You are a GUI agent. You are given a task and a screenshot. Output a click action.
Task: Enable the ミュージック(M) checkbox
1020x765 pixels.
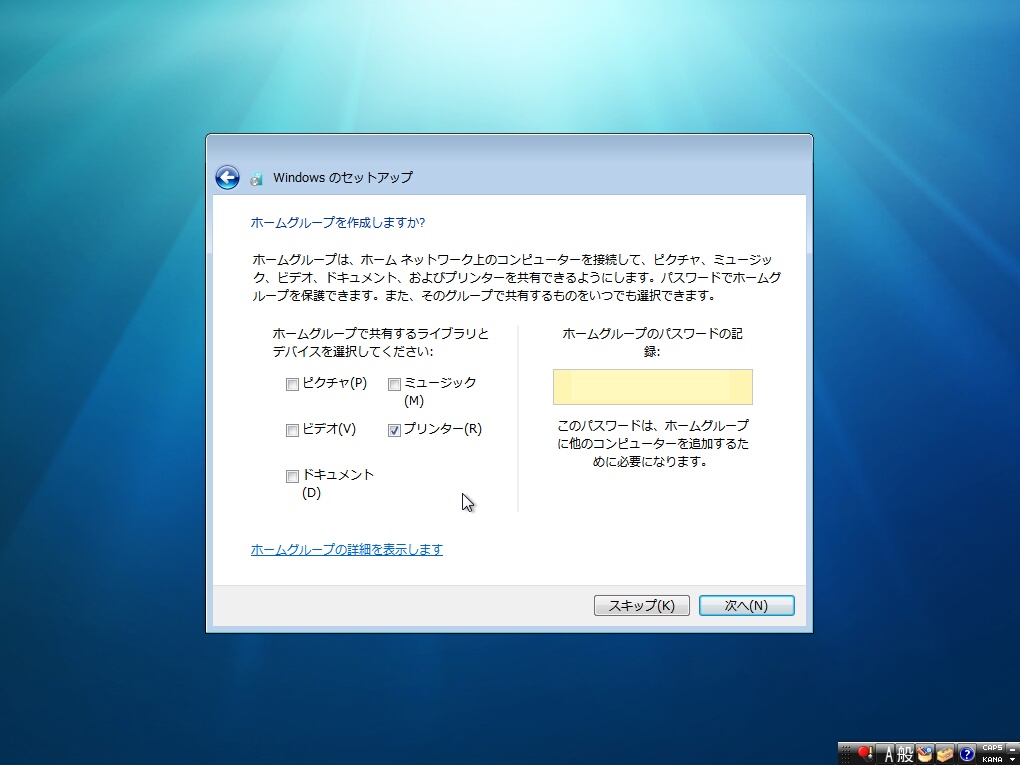click(x=394, y=384)
